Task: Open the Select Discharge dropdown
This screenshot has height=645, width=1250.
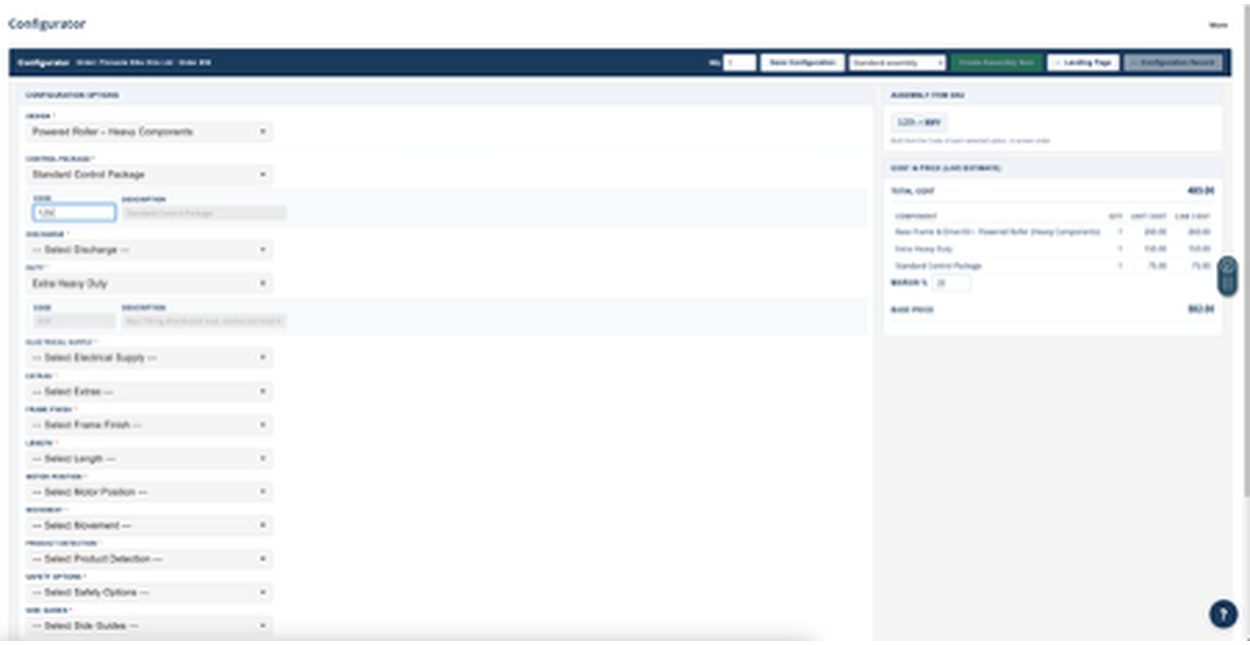Action: tap(149, 249)
